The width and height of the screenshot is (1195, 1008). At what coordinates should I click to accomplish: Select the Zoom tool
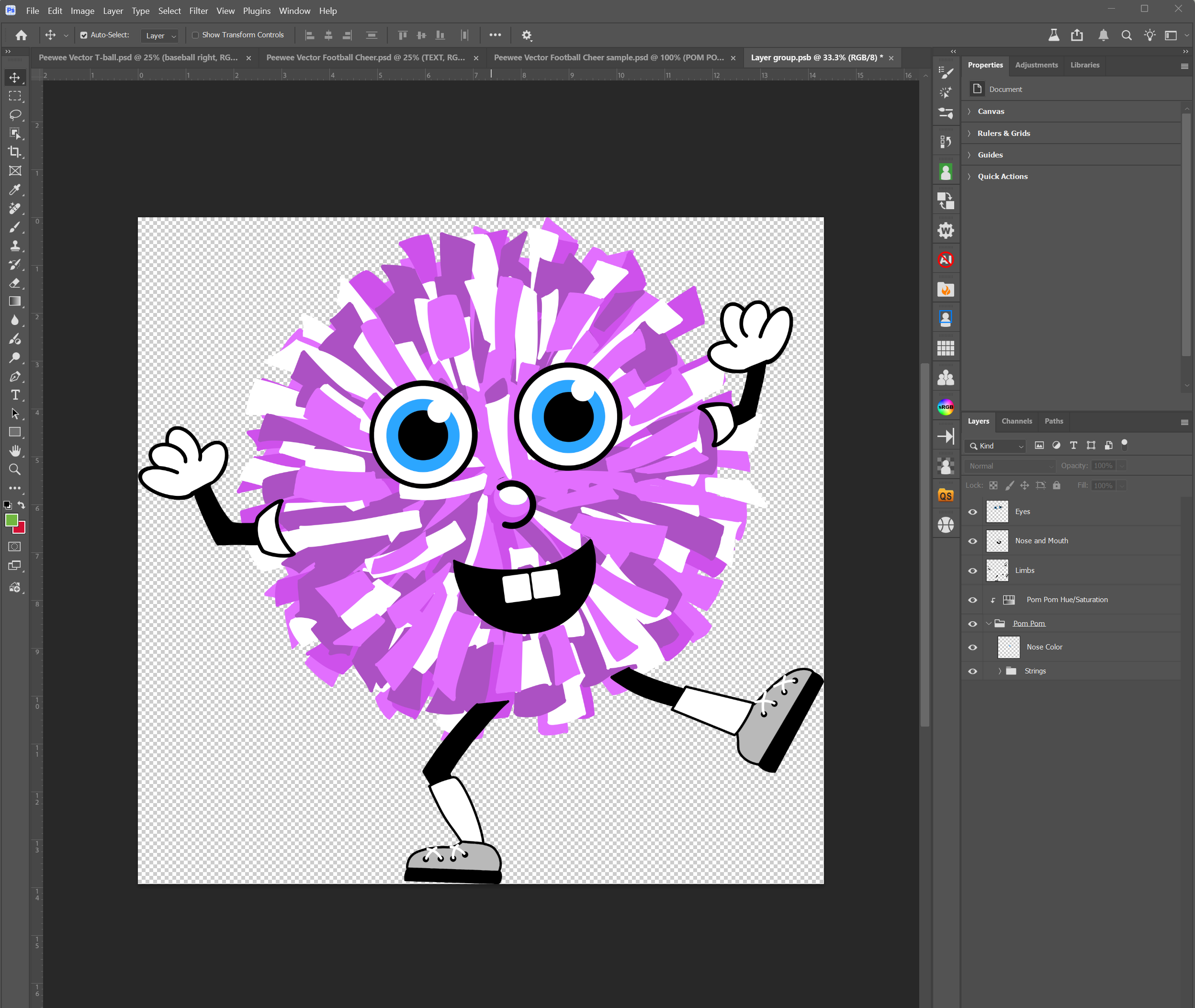15,470
